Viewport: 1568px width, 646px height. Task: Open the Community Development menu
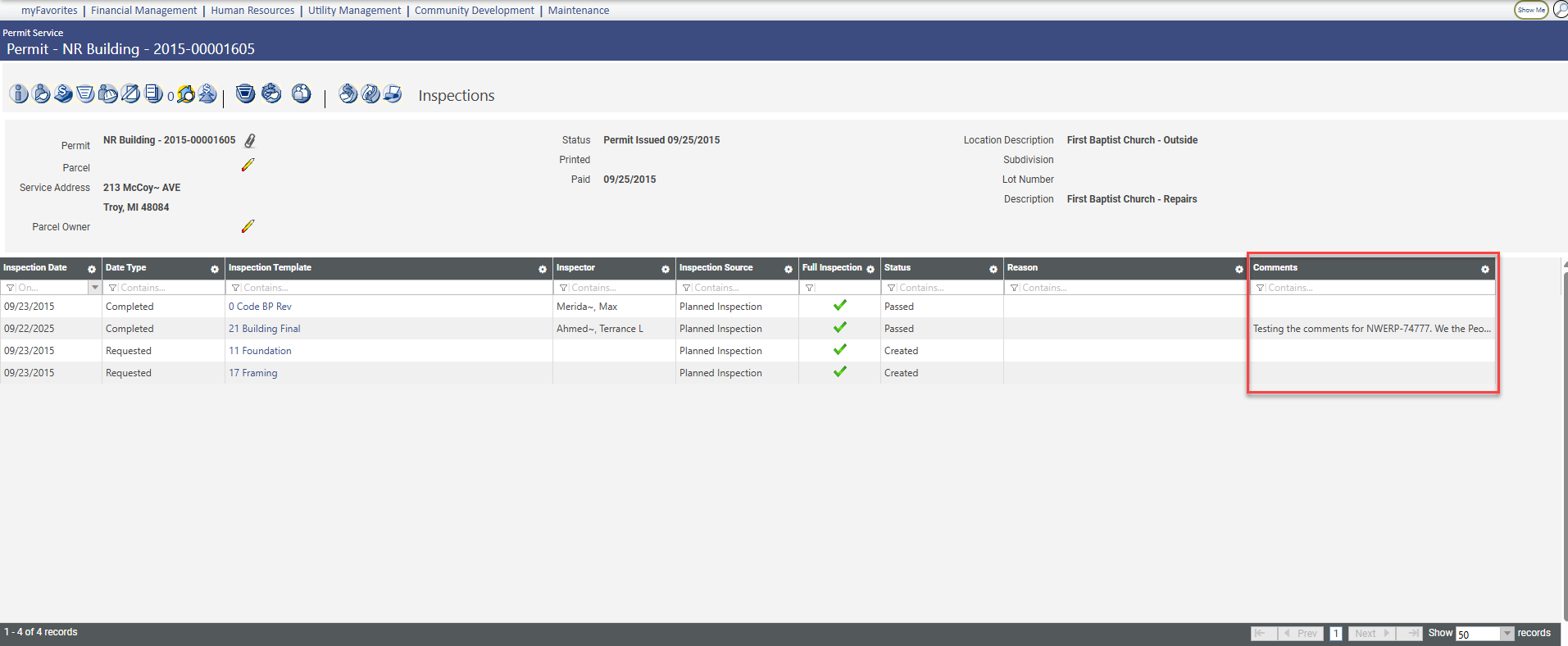(474, 11)
